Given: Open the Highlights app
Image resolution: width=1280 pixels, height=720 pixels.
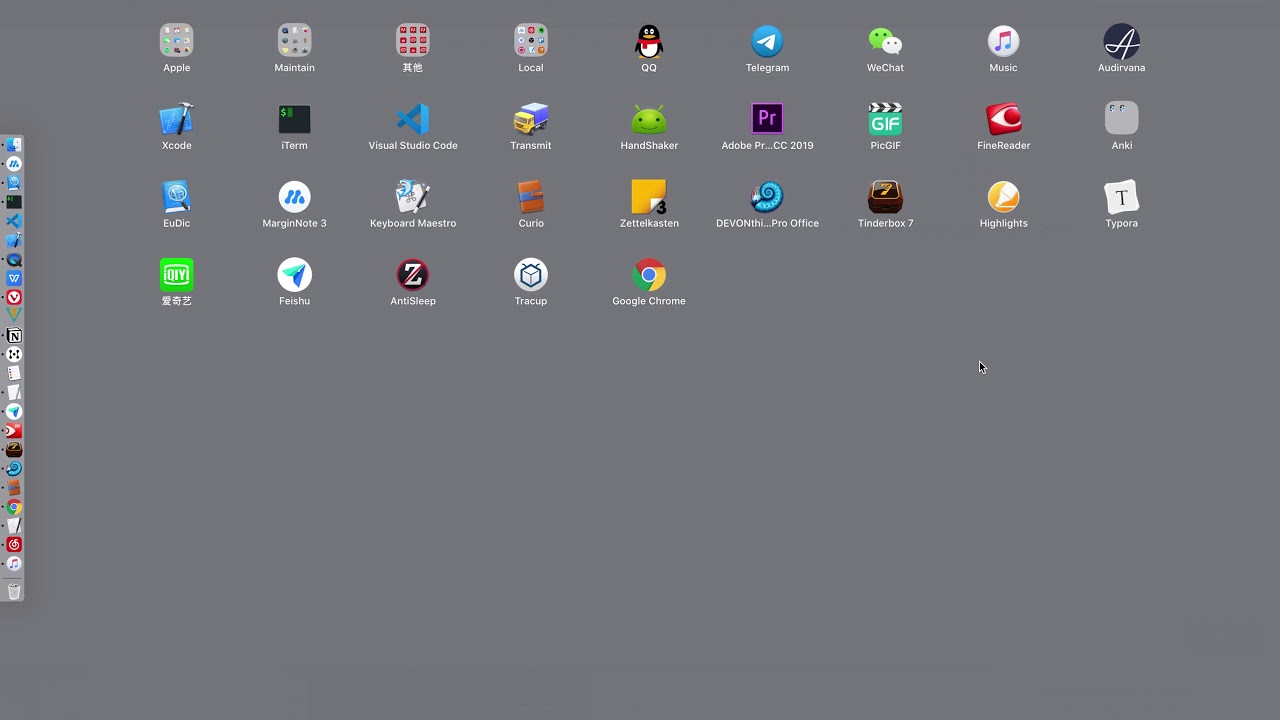Looking at the screenshot, I should 1003,197.
